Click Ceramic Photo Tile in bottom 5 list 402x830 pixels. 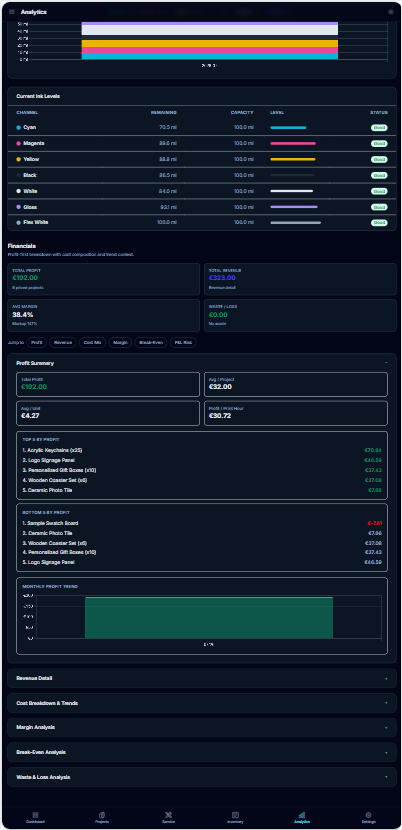tap(47, 533)
